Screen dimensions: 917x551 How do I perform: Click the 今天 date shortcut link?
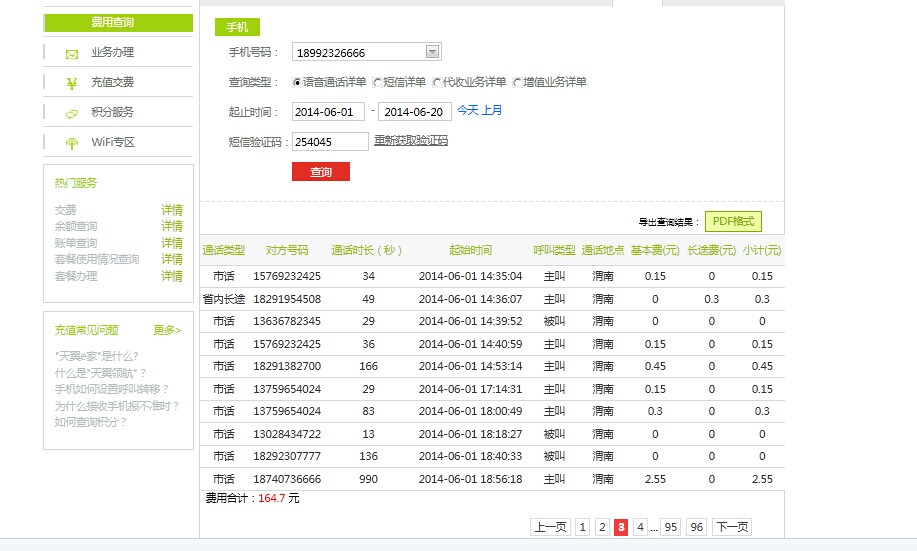pyautogui.click(x=467, y=111)
